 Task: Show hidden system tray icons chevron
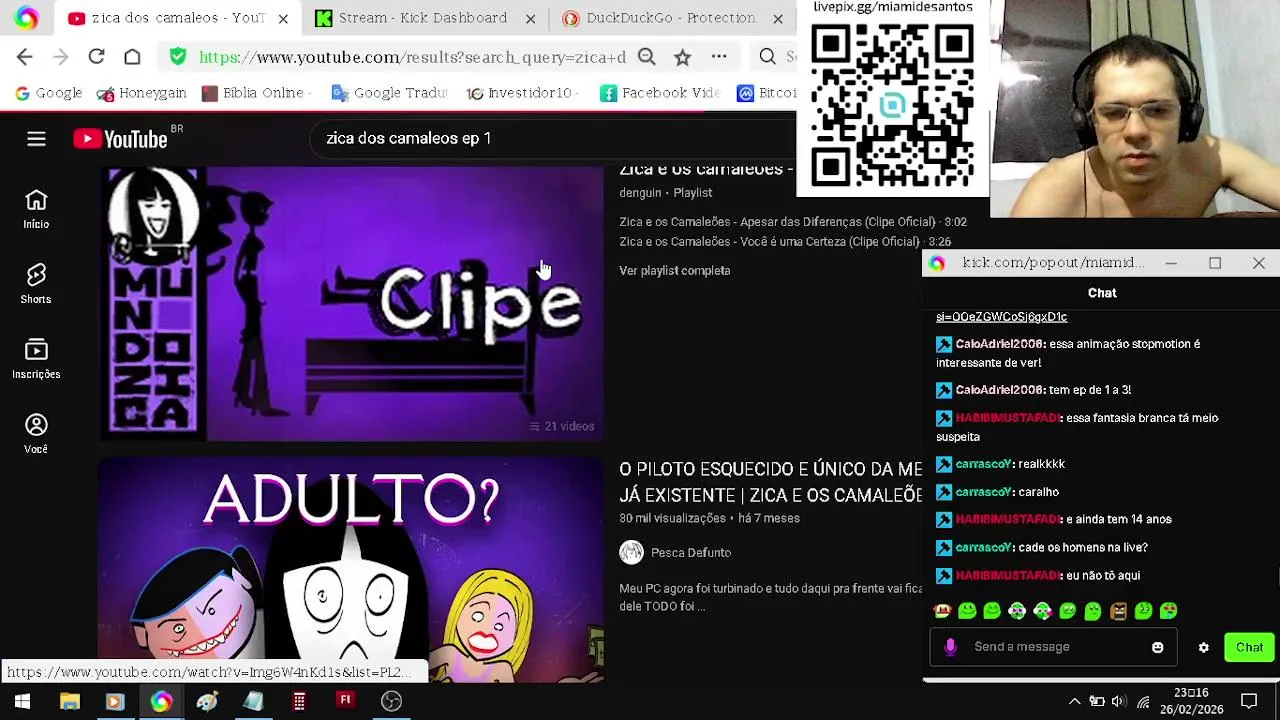coord(1074,701)
